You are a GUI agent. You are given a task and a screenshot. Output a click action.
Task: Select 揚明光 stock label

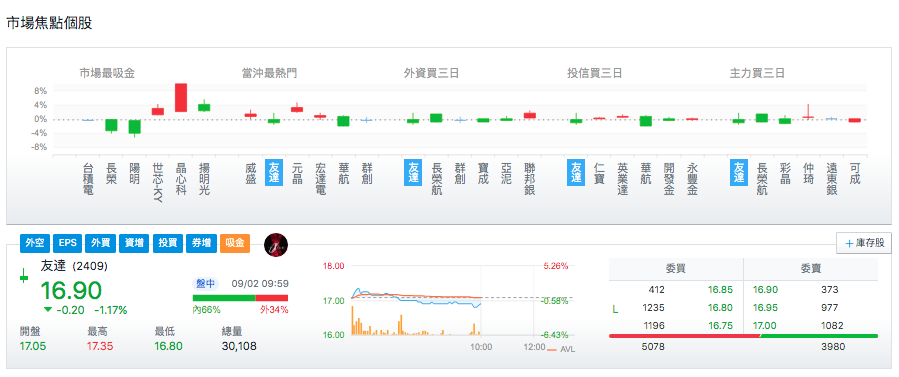pos(204,178)
